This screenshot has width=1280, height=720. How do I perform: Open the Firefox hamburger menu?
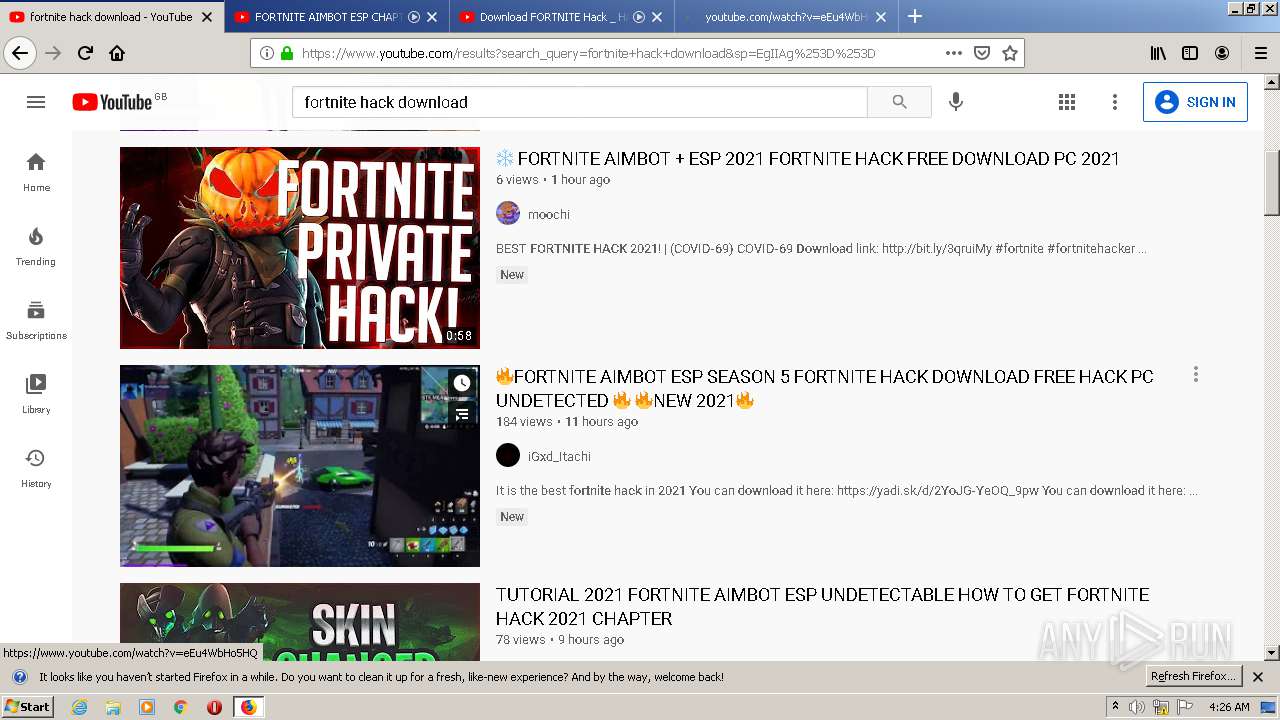[x=1260, y=53]
